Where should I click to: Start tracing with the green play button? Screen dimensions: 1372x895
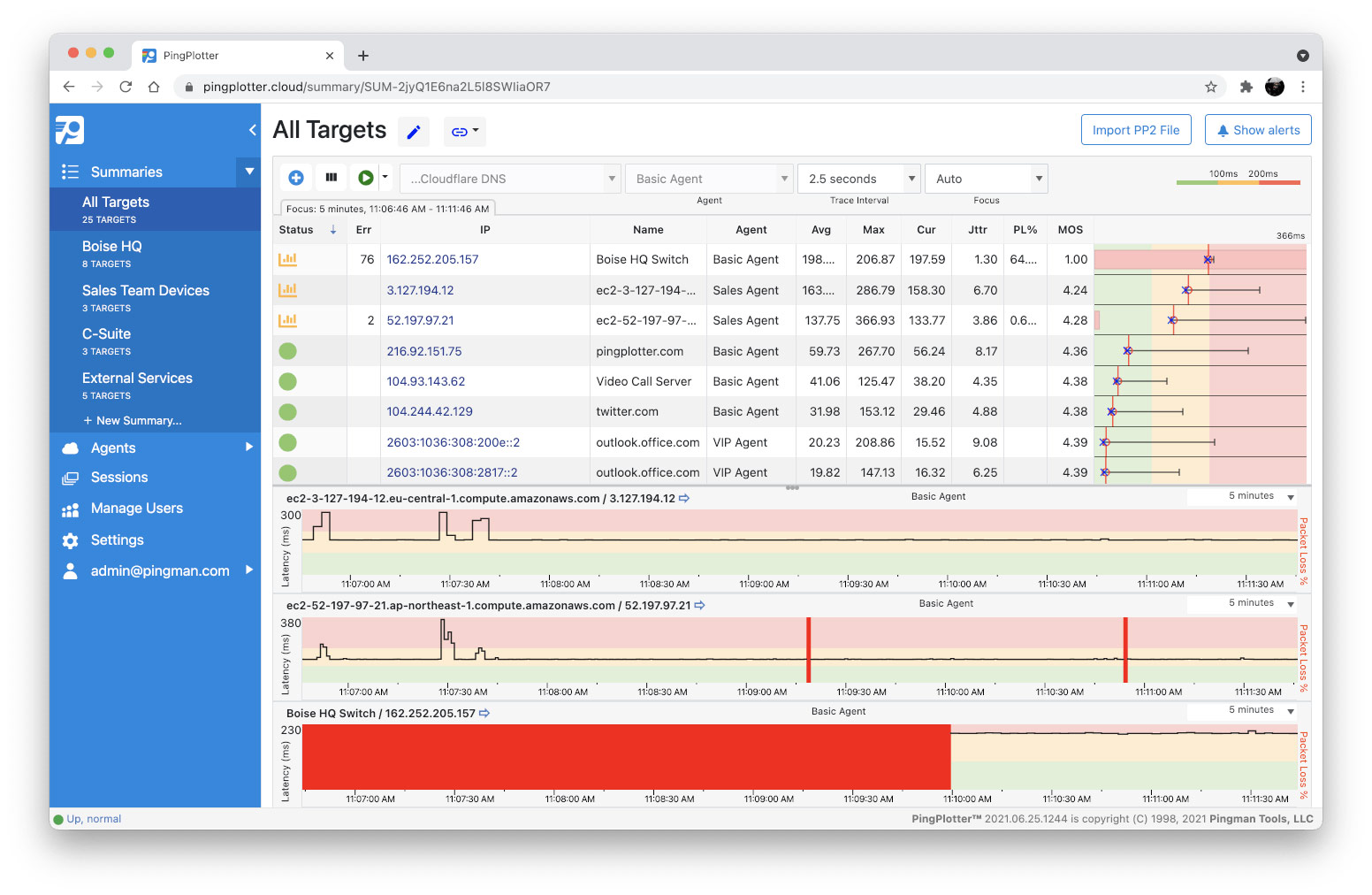[365, 178]
